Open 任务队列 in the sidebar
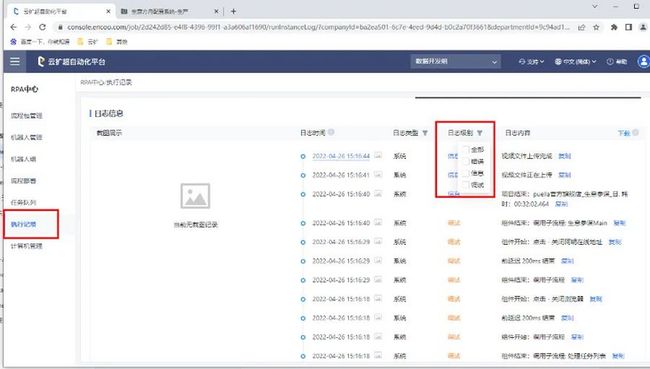The height and width of the screenshot is (369, 650). click(x=23, y=202)
